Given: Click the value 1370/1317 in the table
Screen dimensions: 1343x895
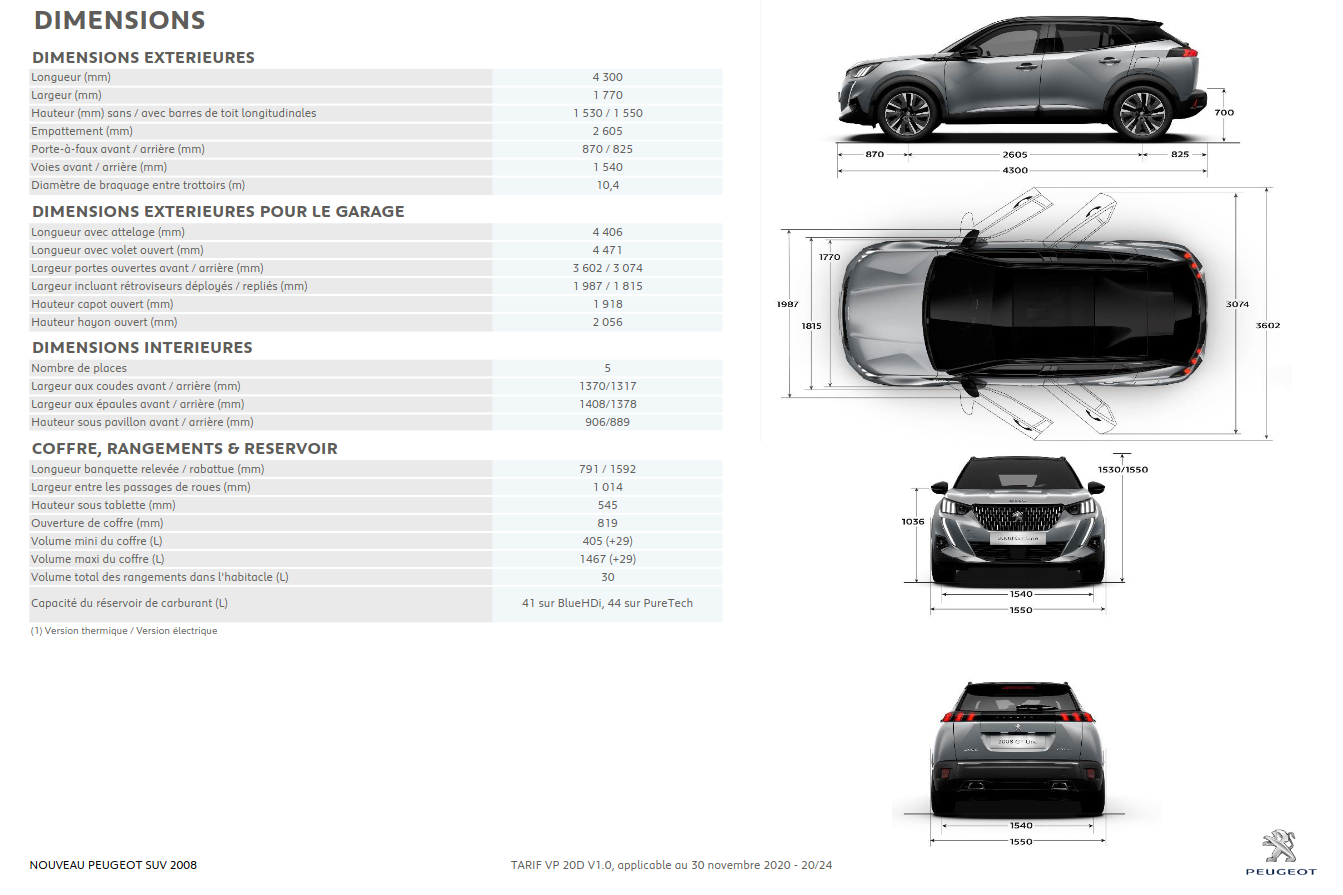Looking at the screenshot, I should pos(607,386).
